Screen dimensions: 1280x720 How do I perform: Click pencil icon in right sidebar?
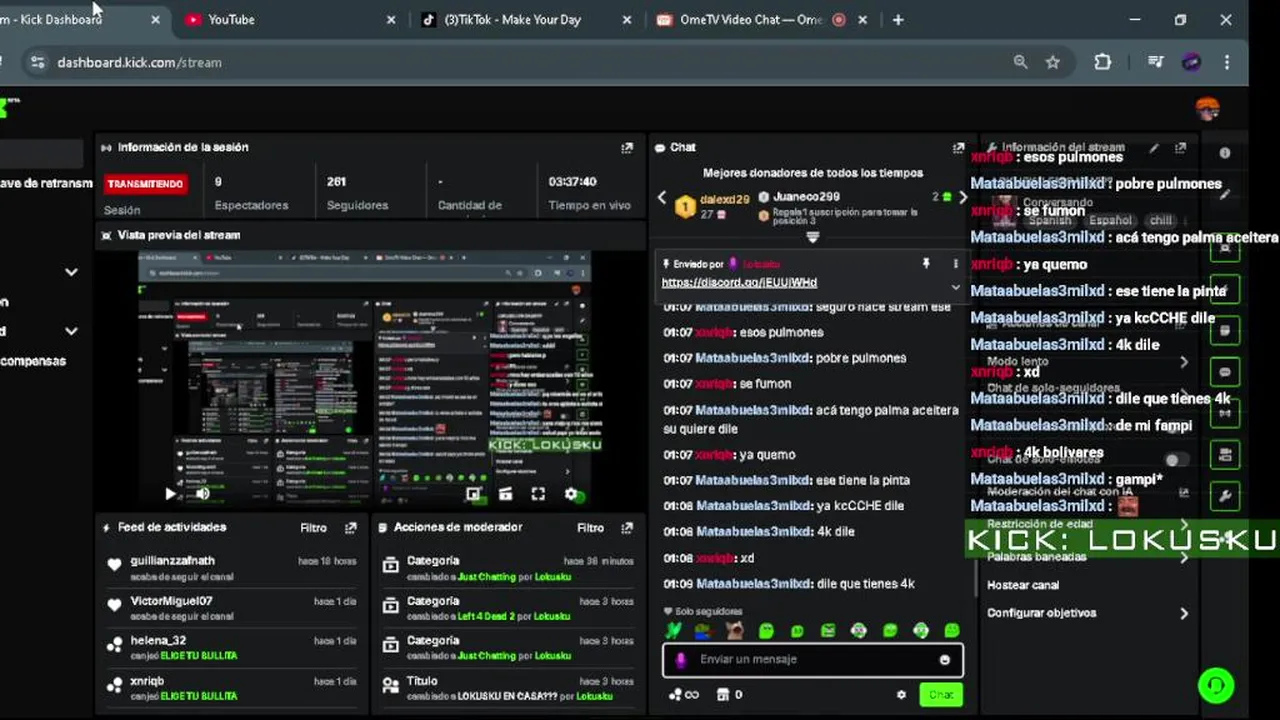pyautogui.click(x=1225, y=194)
